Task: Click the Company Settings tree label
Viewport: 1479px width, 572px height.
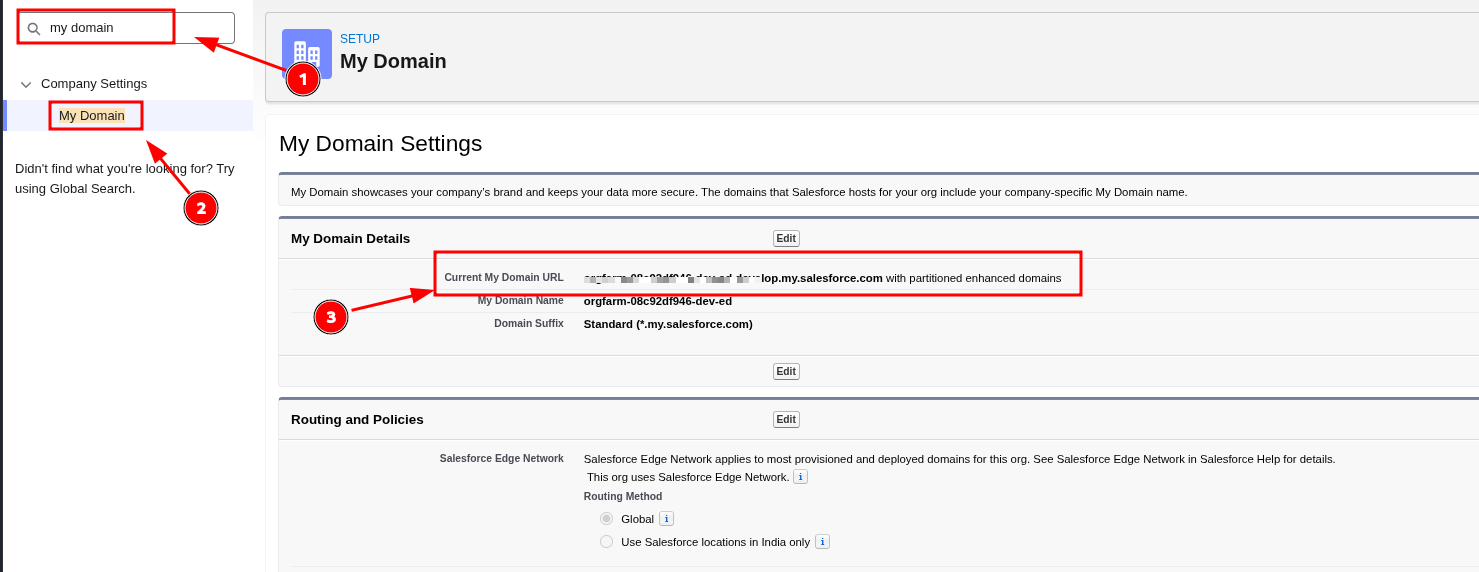Action: click(x=94, y=84)
